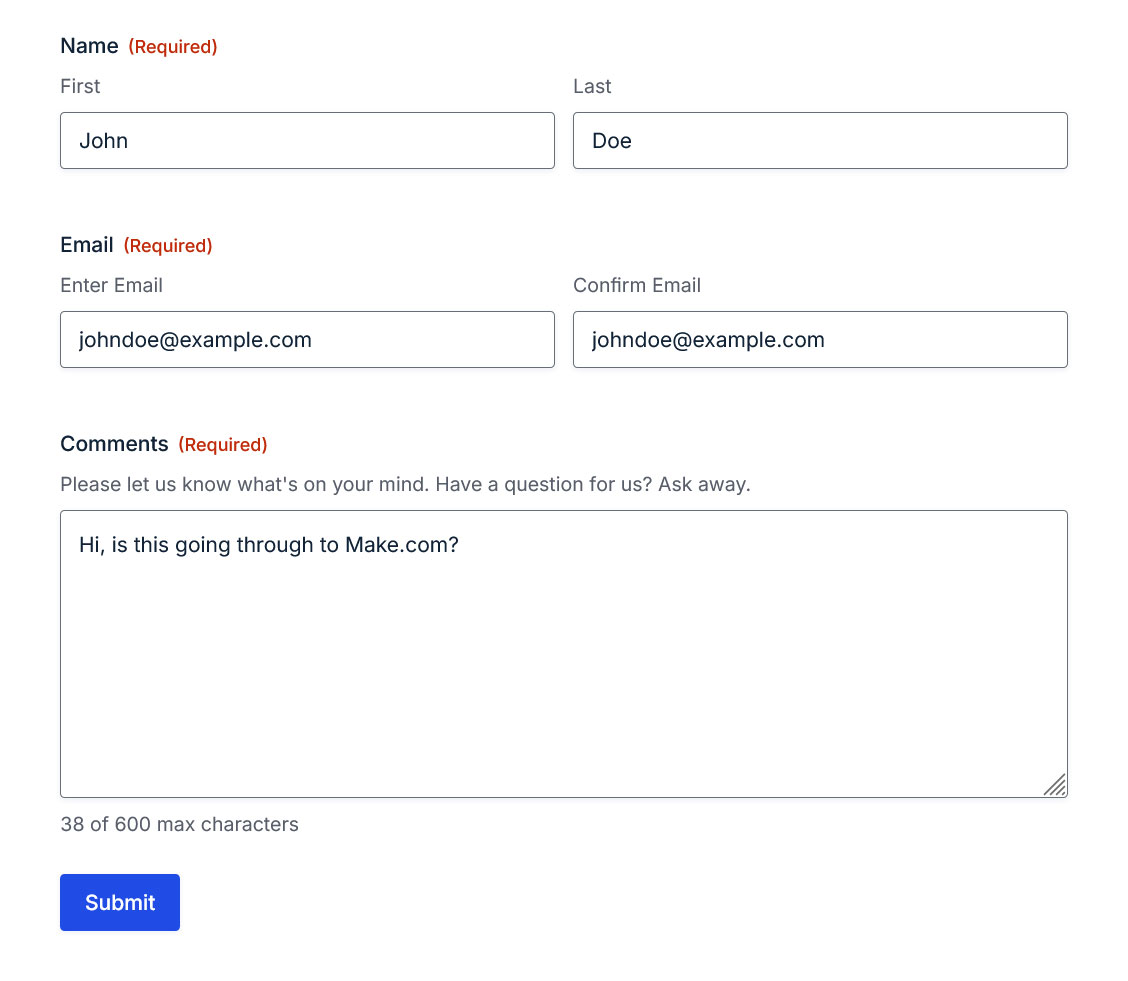Image resolution: width=1128 pixels, height=981 pixels.
Task: Place cursor after "Make.com?" in comments
Action: point(460,545)
